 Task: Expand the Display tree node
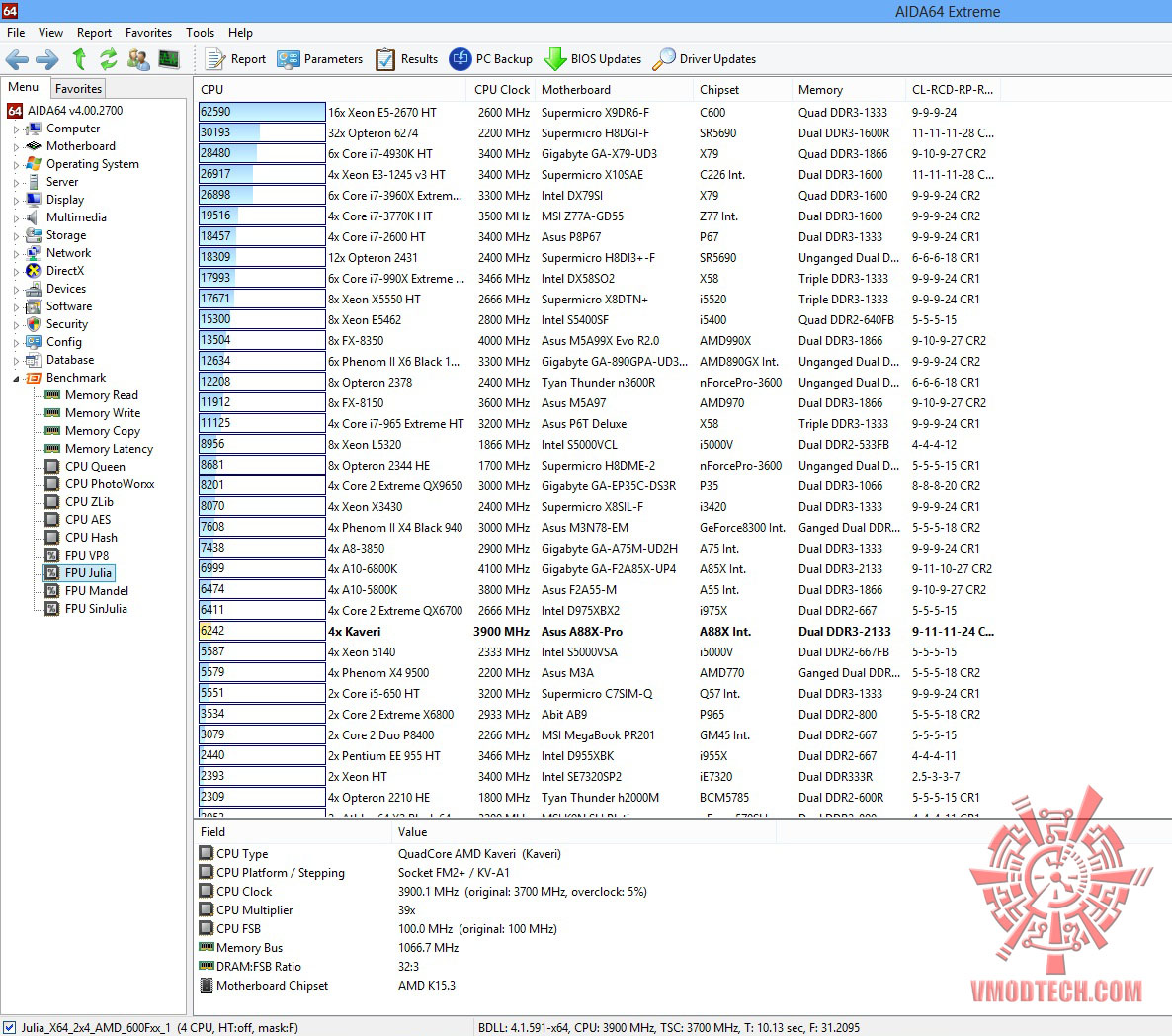(x=16, y=201)
